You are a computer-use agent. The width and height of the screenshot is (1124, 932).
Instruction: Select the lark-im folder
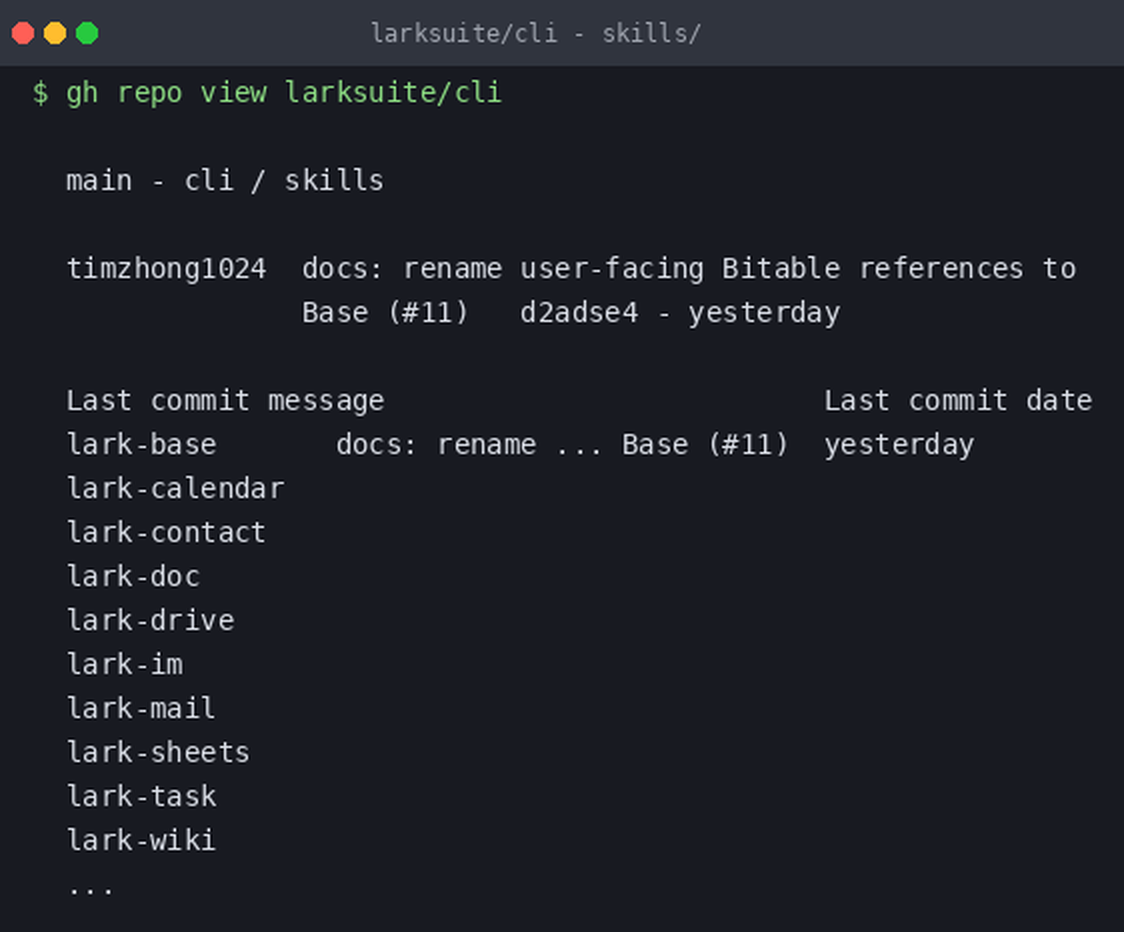[125, 664]
